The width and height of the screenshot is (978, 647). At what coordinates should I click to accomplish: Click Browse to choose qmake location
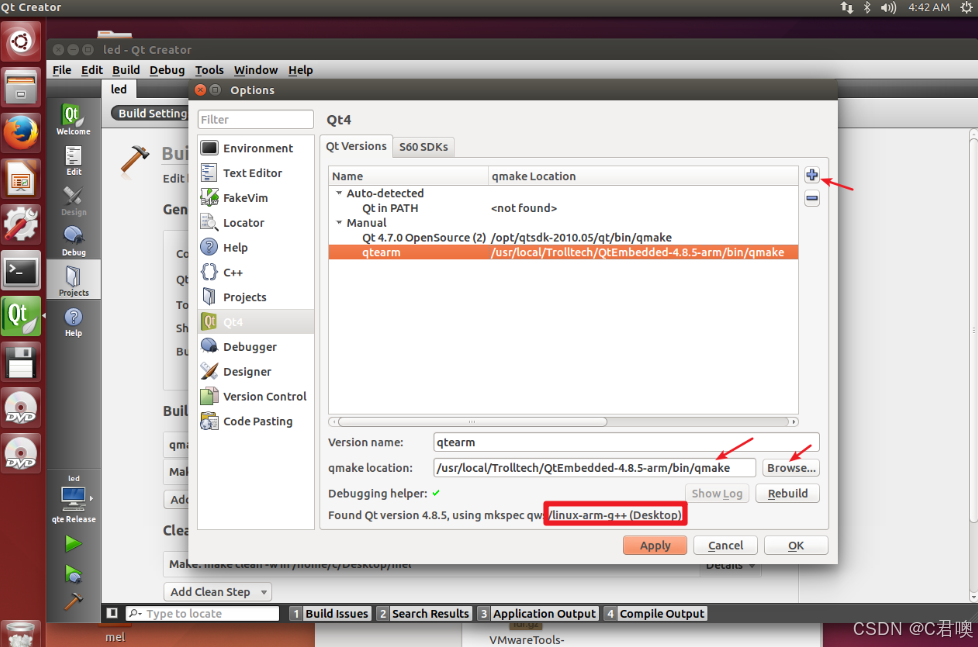[791, 467]
